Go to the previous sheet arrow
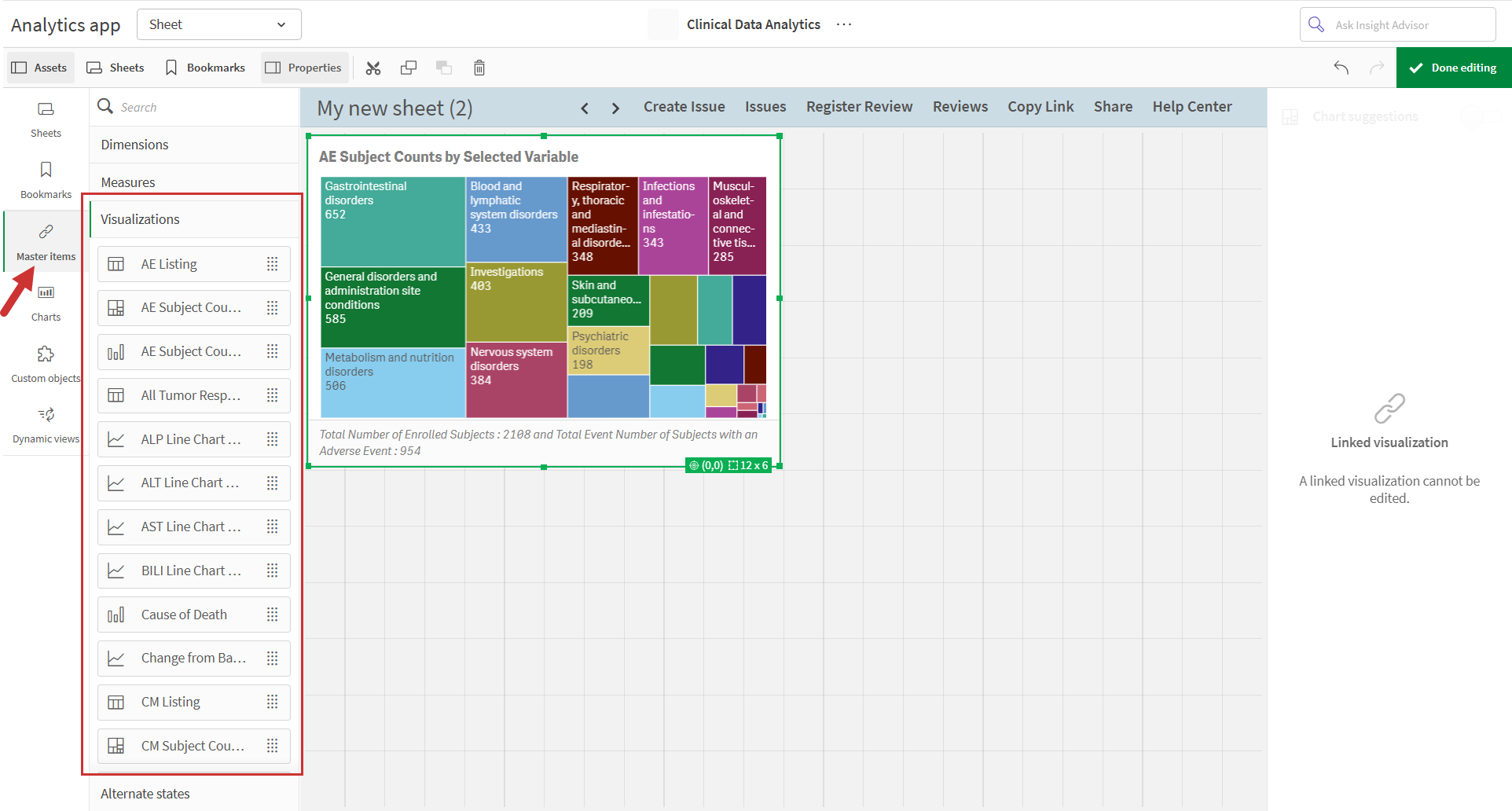Screen dimensions: 1512x811 [x=584, y=108]
